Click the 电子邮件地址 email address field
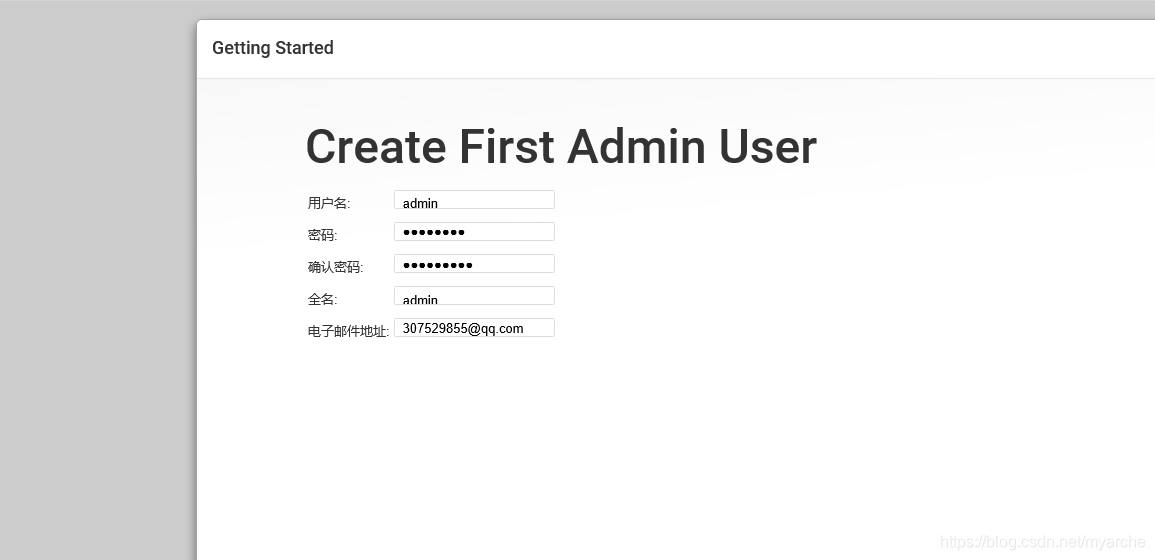 (474, 328)
